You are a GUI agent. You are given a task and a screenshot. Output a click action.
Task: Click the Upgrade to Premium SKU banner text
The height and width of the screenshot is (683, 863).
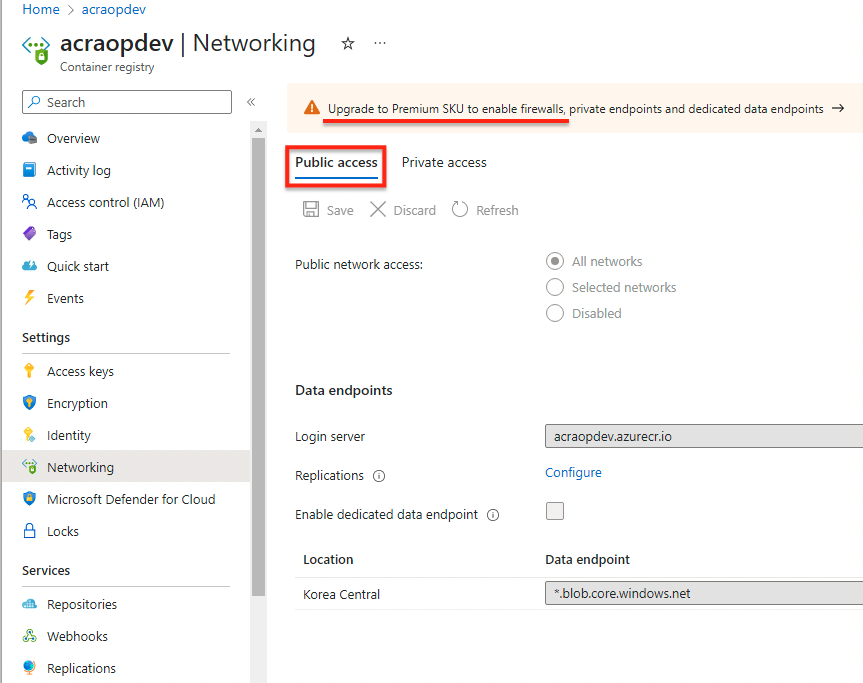(575, 109)
